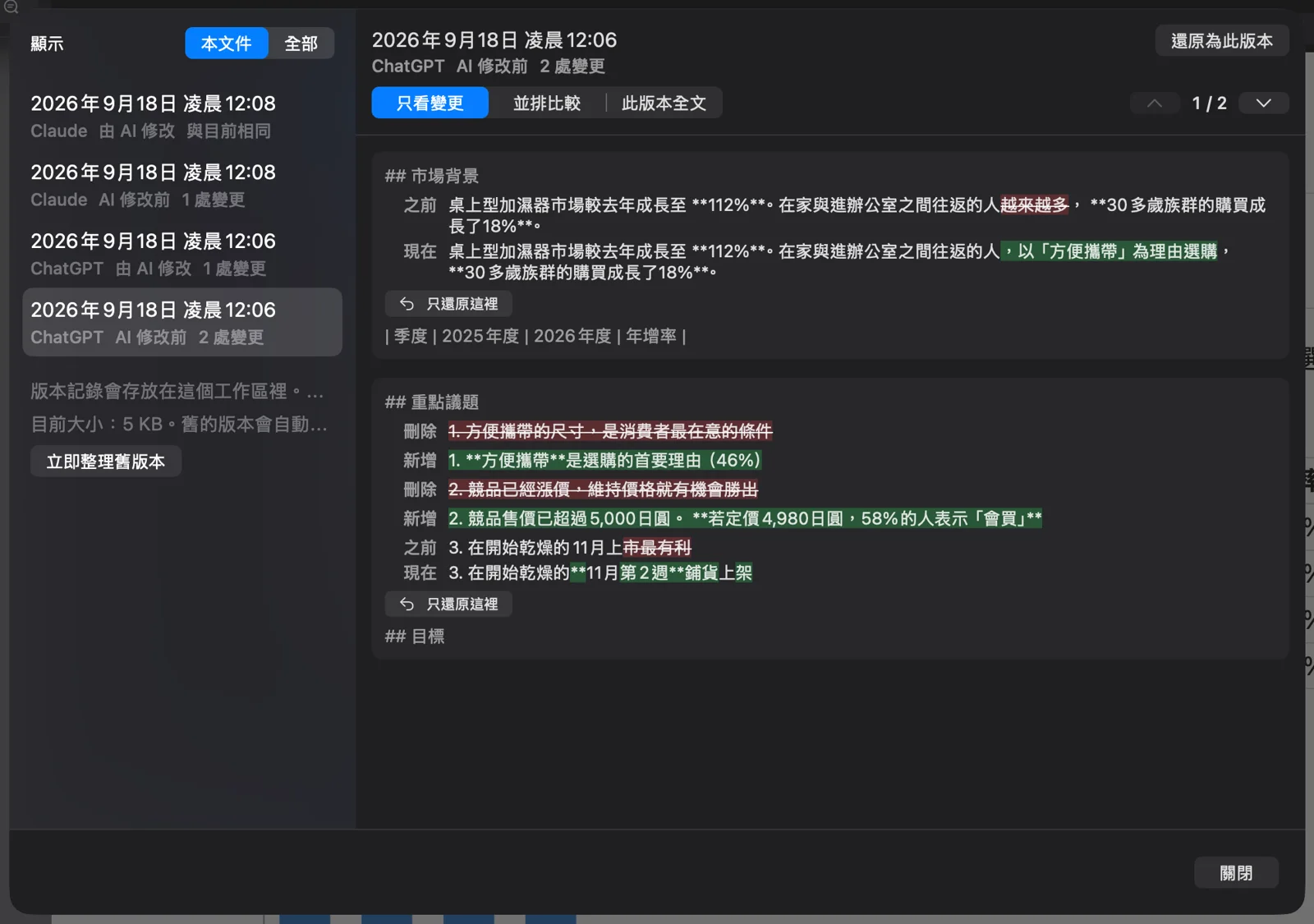Click the zoom-out magnifier icon at top-left
The height and width of the screenshot is (924, 1314).
11,7
